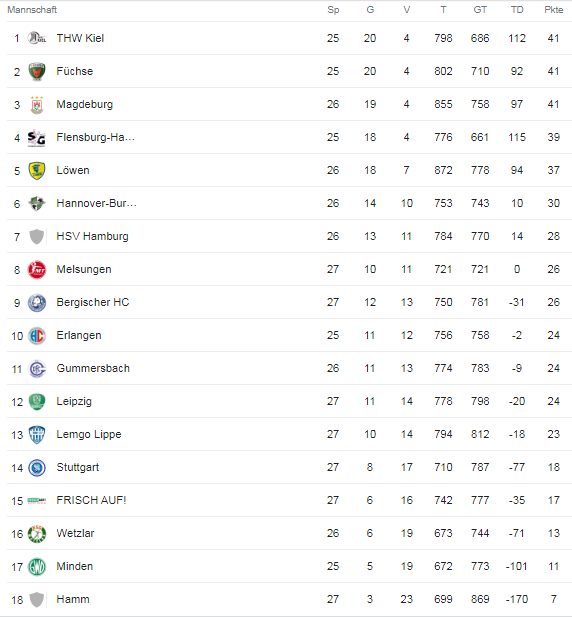Click the SG Flensburg-Handewitt logo
This screenshot has width=572, height=617.
click(x=37, y=138)
